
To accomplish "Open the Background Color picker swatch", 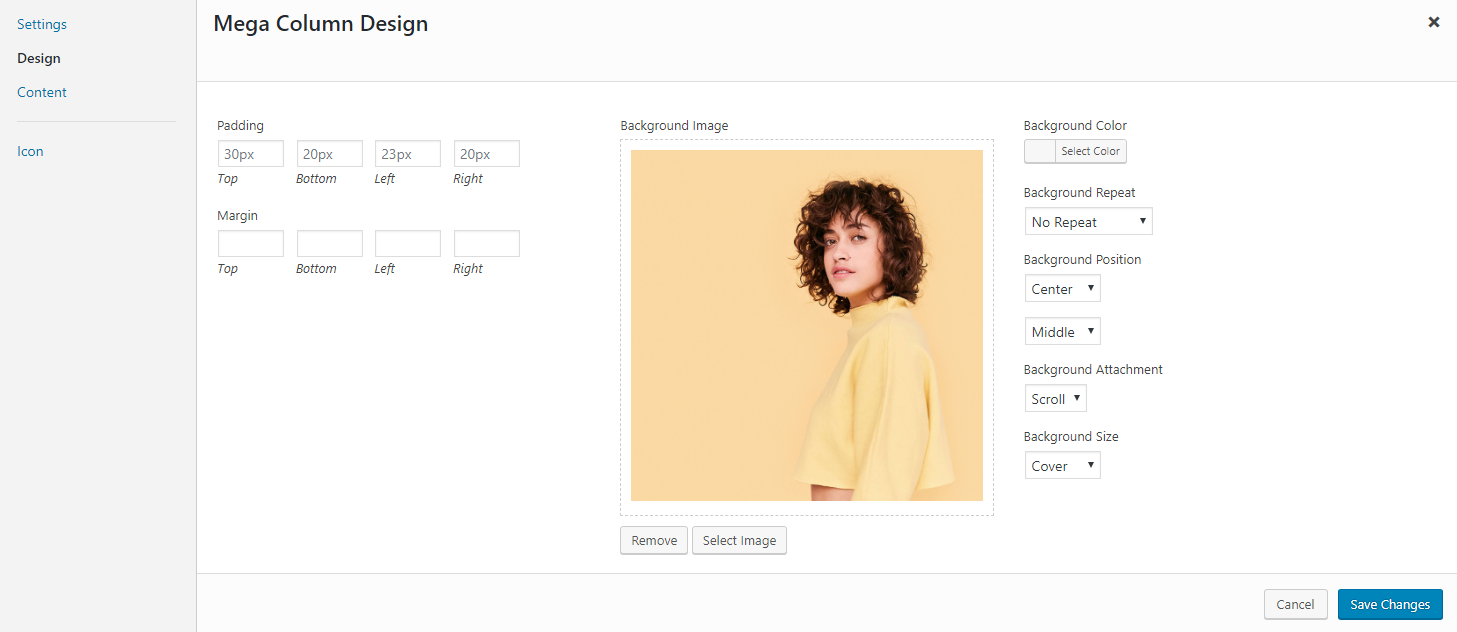I will 1041,151.
